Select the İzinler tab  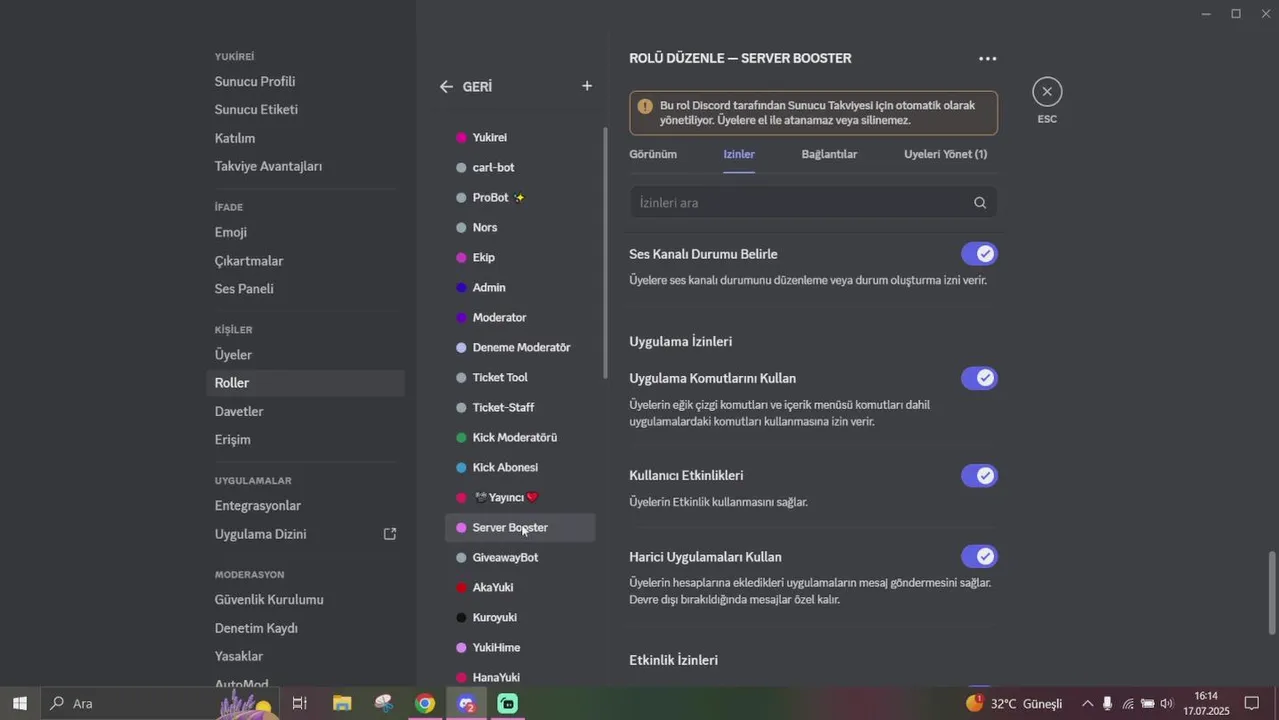click(739, 154)
